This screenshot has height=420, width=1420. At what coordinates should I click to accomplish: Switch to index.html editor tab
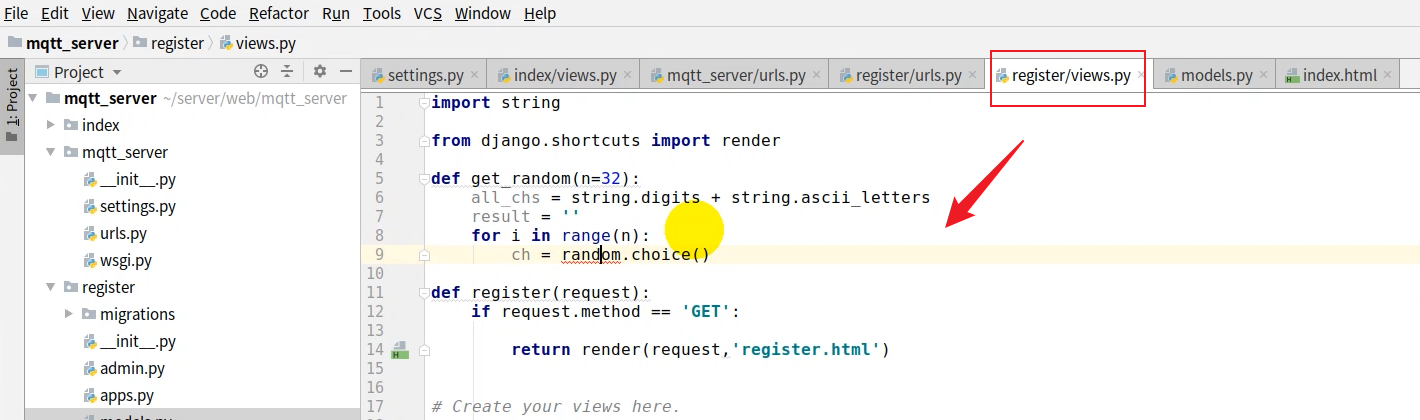1339,75
